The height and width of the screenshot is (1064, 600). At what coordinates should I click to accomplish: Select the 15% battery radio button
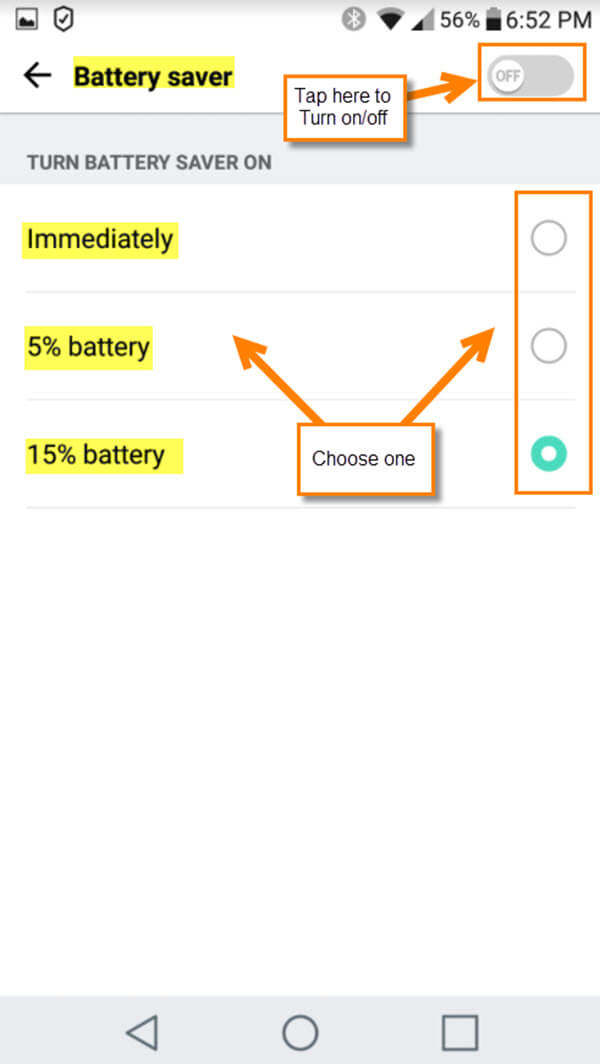548,454
